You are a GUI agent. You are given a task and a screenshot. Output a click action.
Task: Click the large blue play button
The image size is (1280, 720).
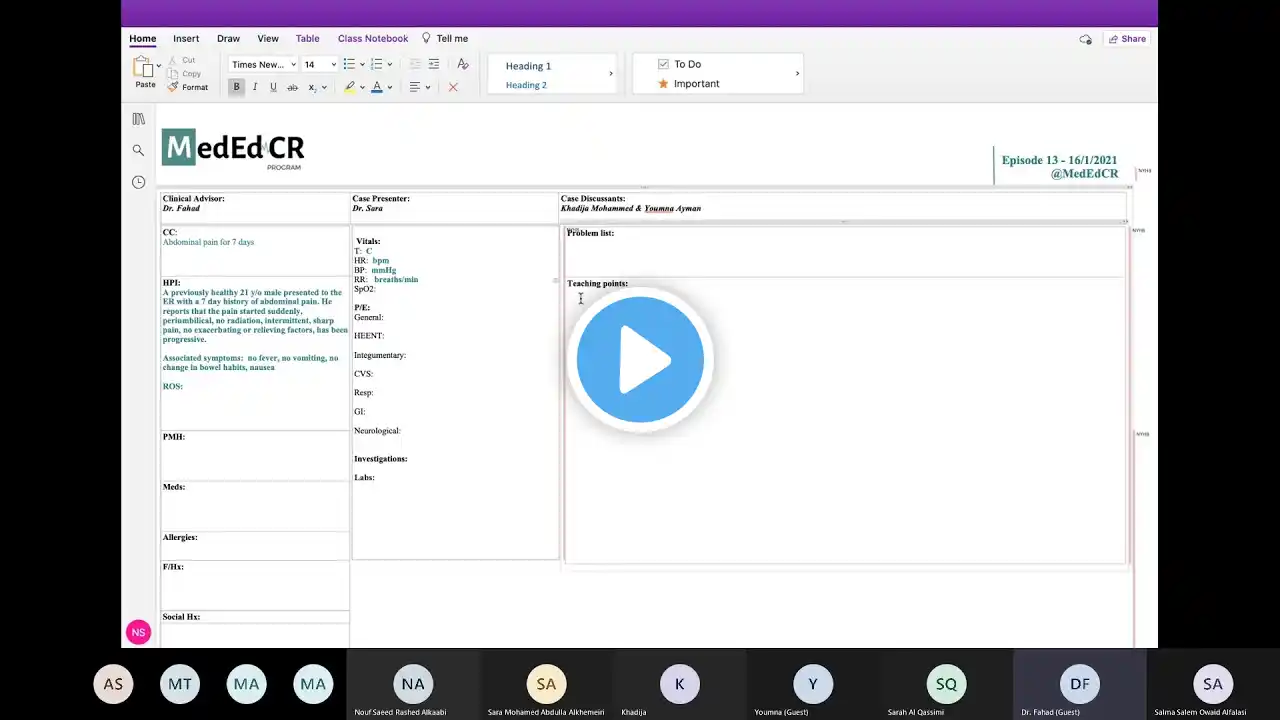[x=640, y=360]
